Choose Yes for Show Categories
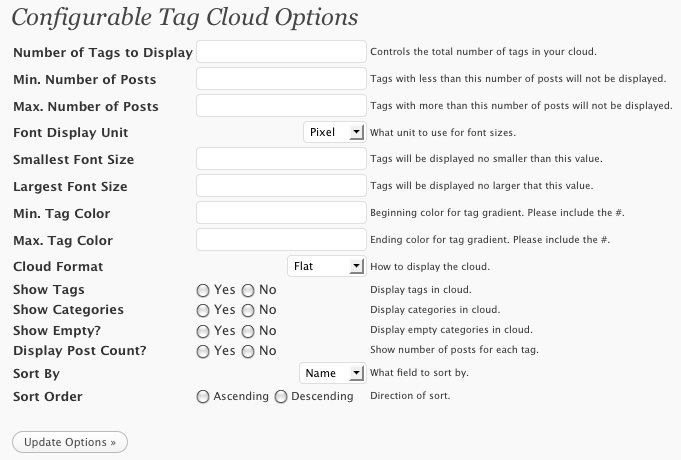Viewport: 681px width, 460px height. 203,310
